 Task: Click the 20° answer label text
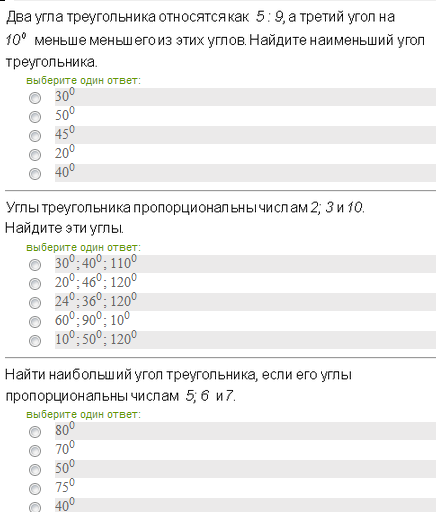(65, 152)
